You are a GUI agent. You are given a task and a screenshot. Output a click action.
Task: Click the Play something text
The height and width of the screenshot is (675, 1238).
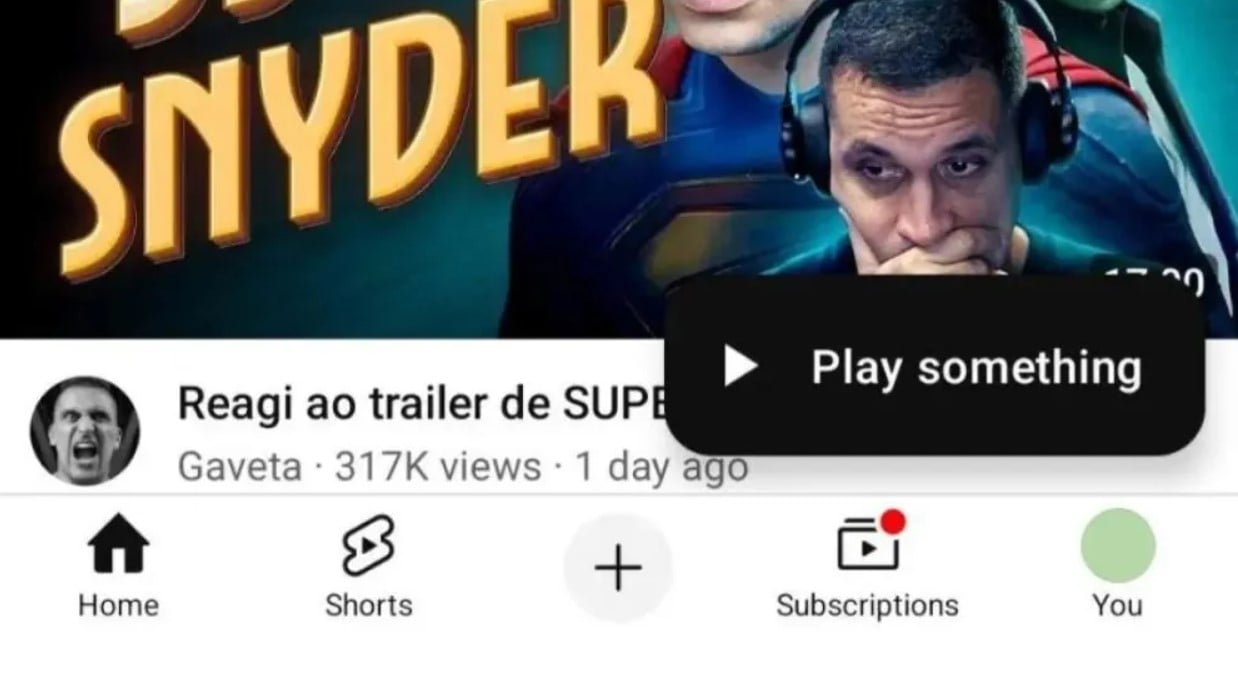(x=976, y=368)
